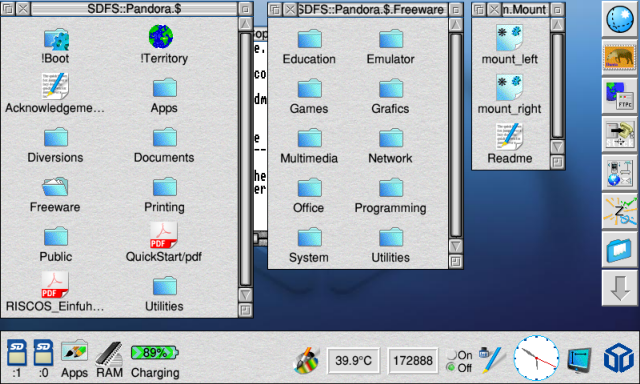Click the network devices globe sidebar icon
The height and width of the screenshot is (384, 640).
(x=620, y=173)
